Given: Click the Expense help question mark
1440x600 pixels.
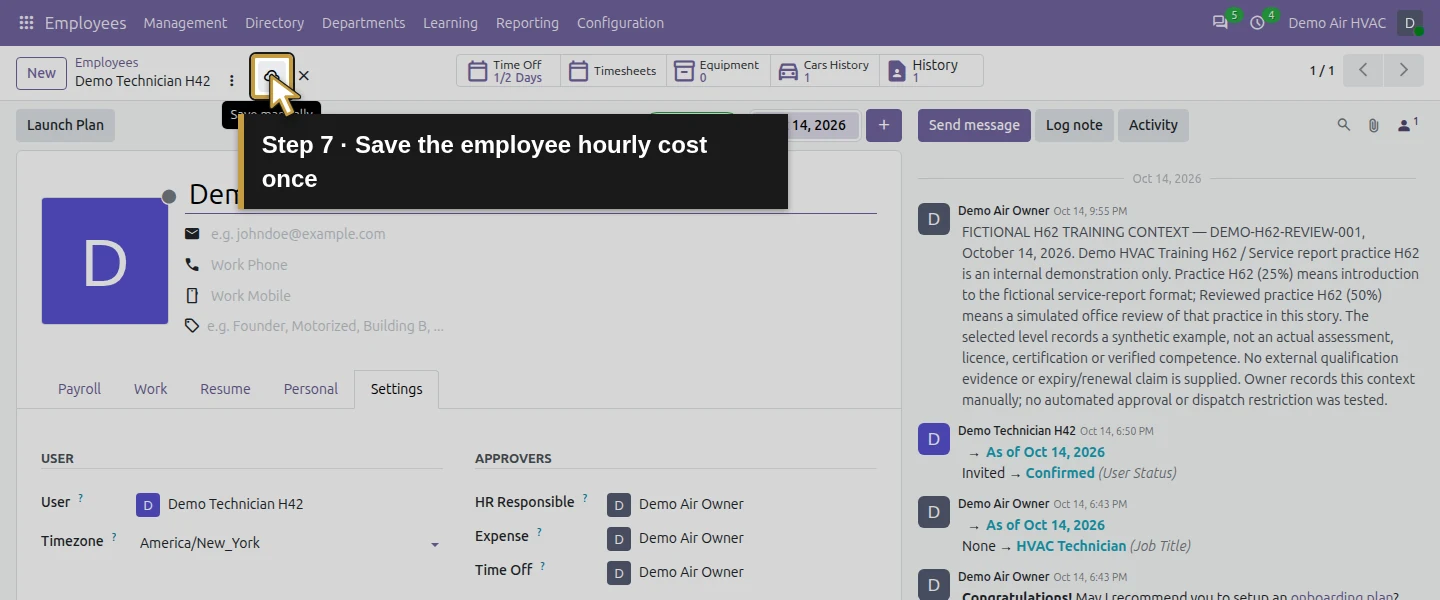Looking at the screenshot, I should tap(539, 532).
